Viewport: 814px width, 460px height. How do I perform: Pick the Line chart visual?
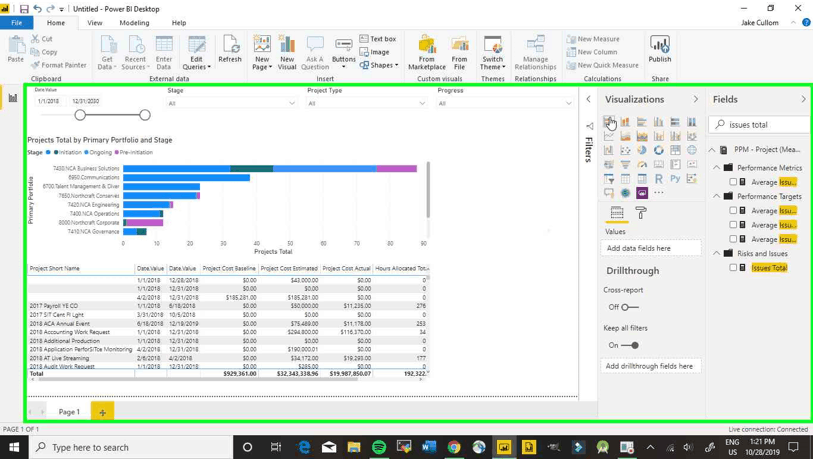pyautogui.click(x=609, y=136)
